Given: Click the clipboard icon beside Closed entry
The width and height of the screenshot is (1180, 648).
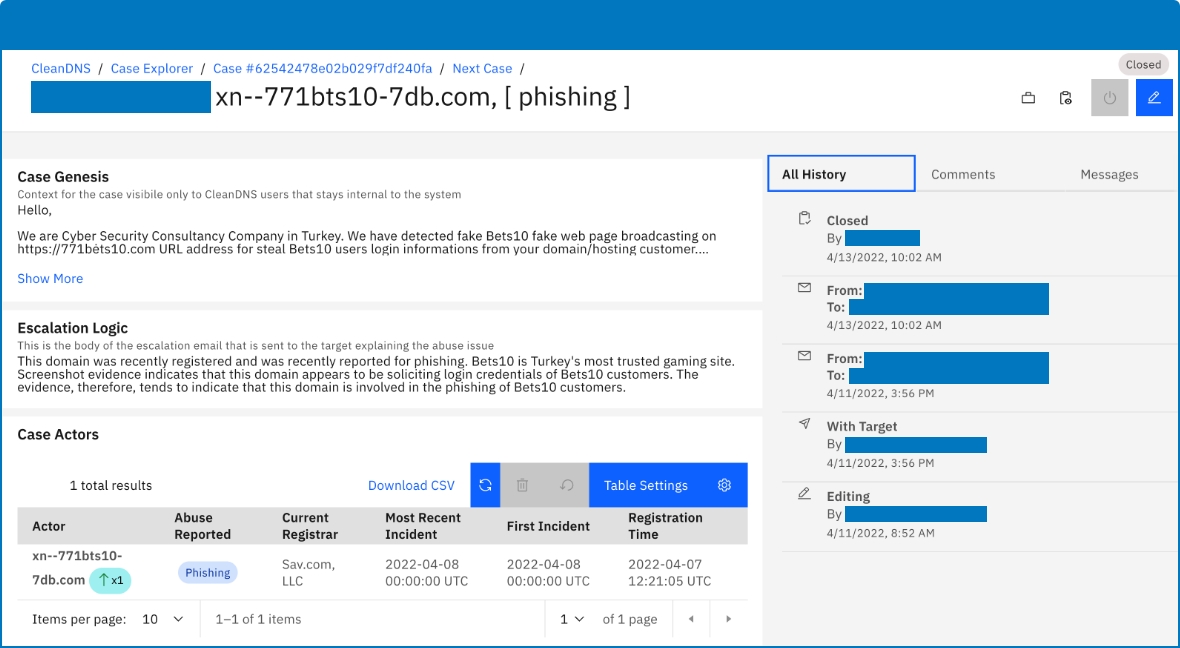Looking at the screenshot, I should 804,218.
